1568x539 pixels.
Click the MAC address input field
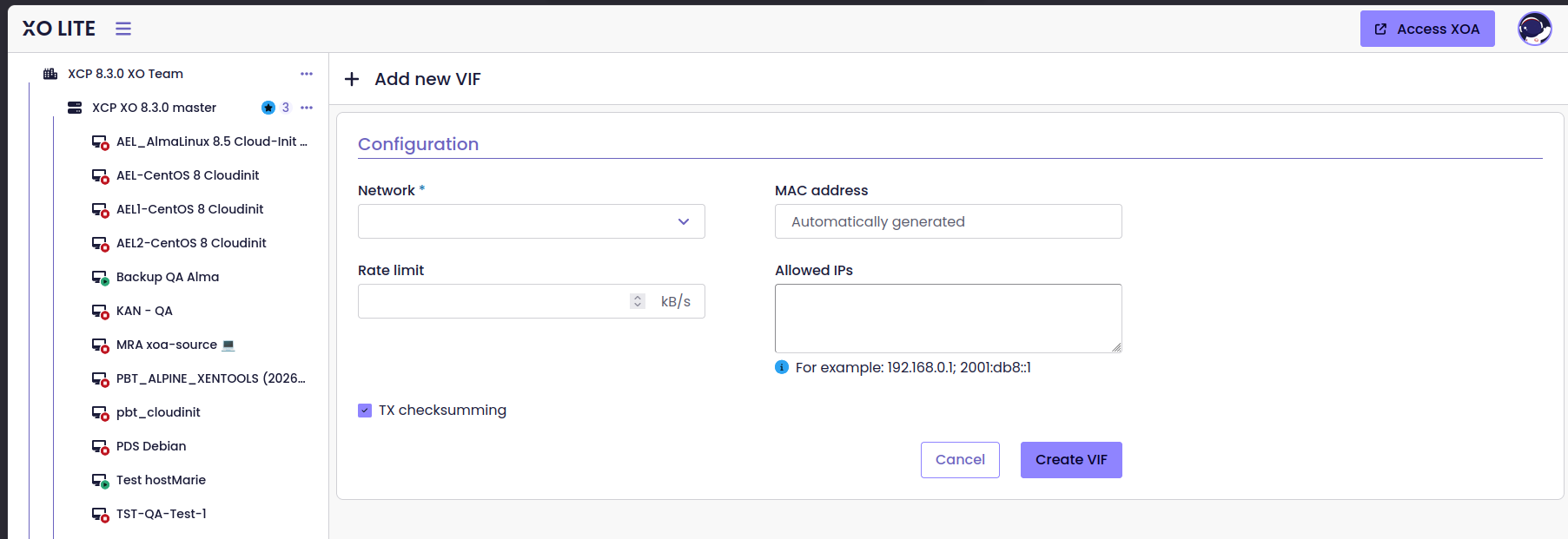(948, 221)
